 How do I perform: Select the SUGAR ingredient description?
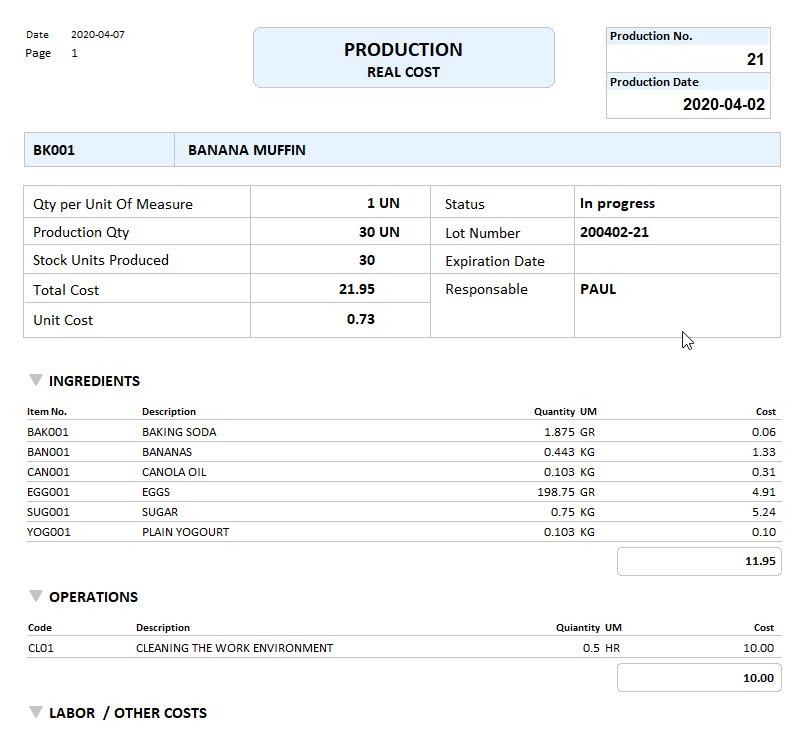(x=160, y=512)
